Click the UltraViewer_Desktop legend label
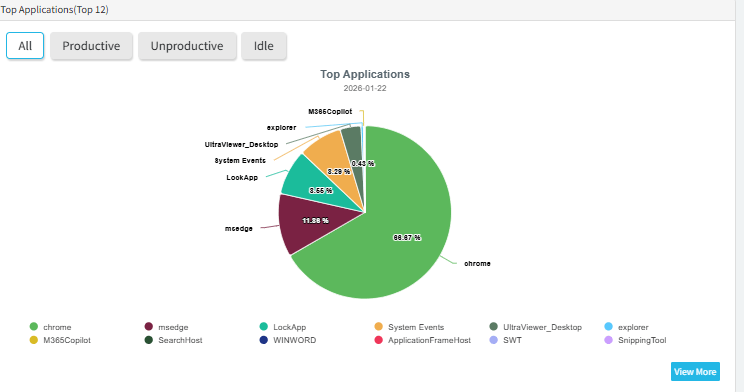Viewport: 744px width, 392px height. coord(542,327)
